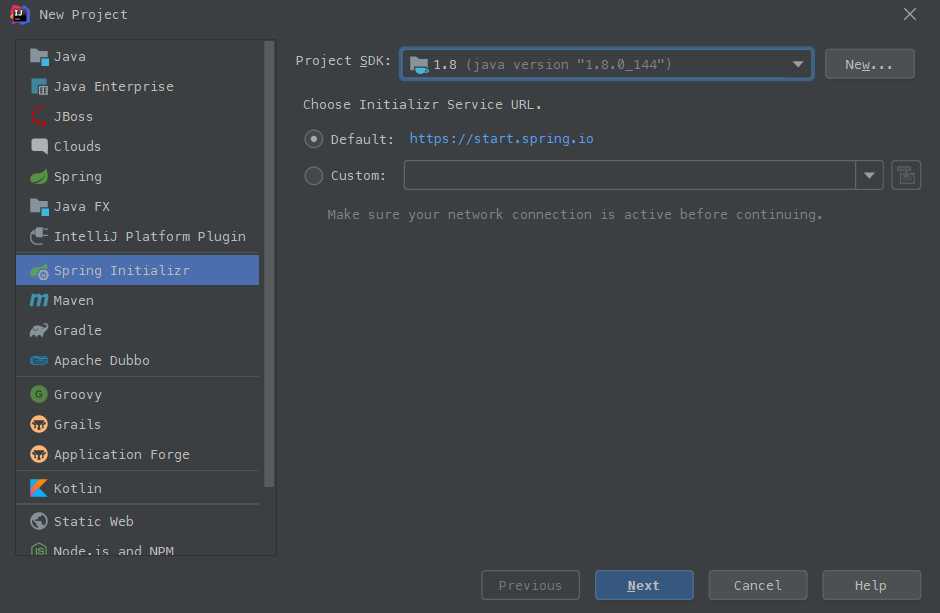Choose Java project type

[x=138, y=57]
